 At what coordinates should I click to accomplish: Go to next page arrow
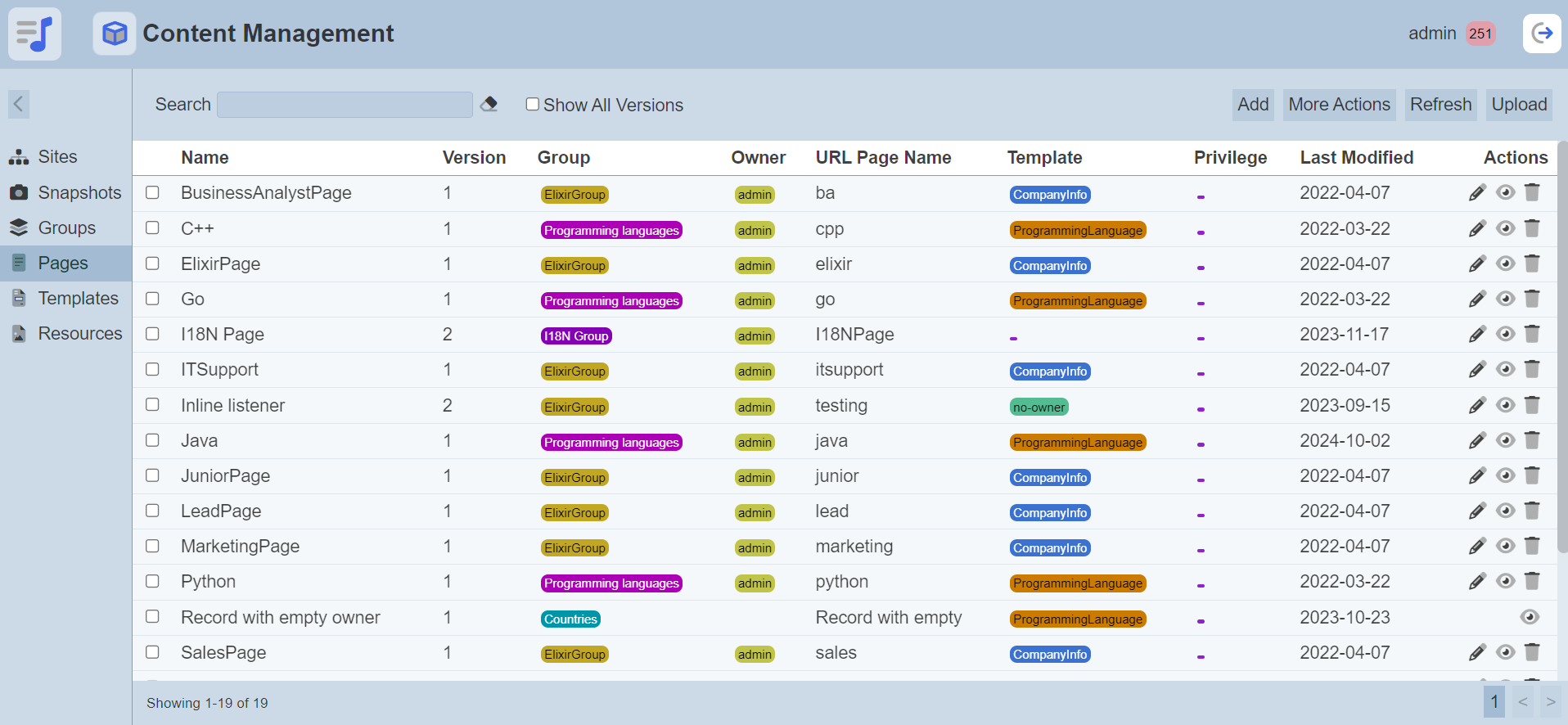[x=1550, y=702]
